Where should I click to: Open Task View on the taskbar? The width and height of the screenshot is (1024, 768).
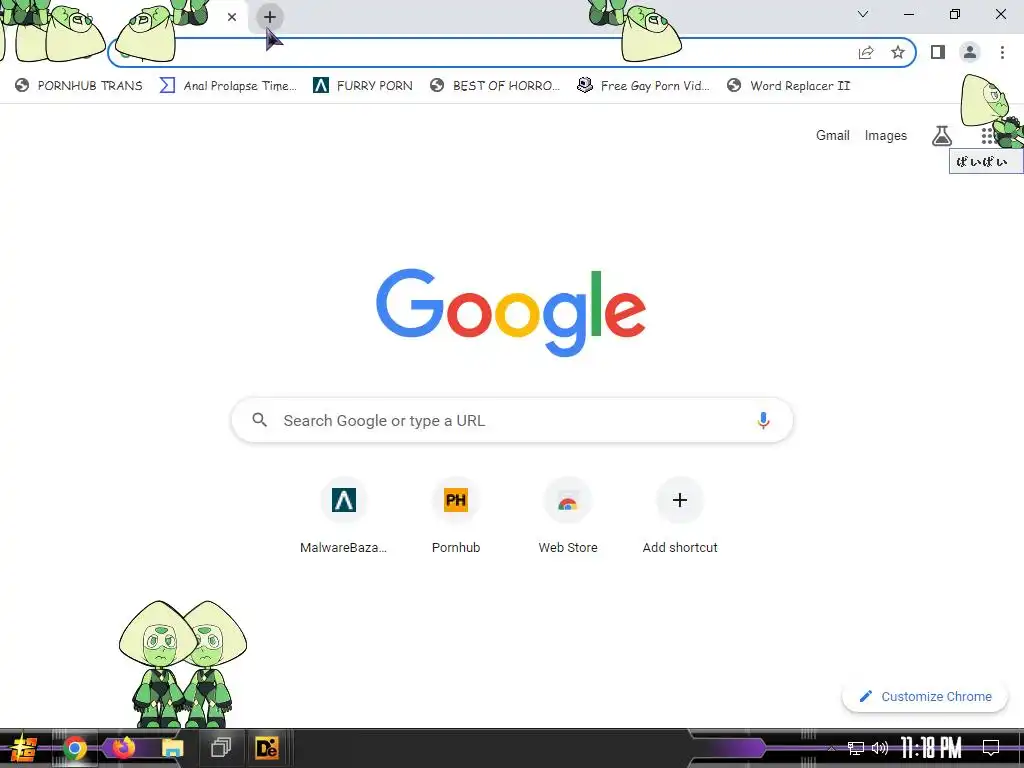pos(221,748)
